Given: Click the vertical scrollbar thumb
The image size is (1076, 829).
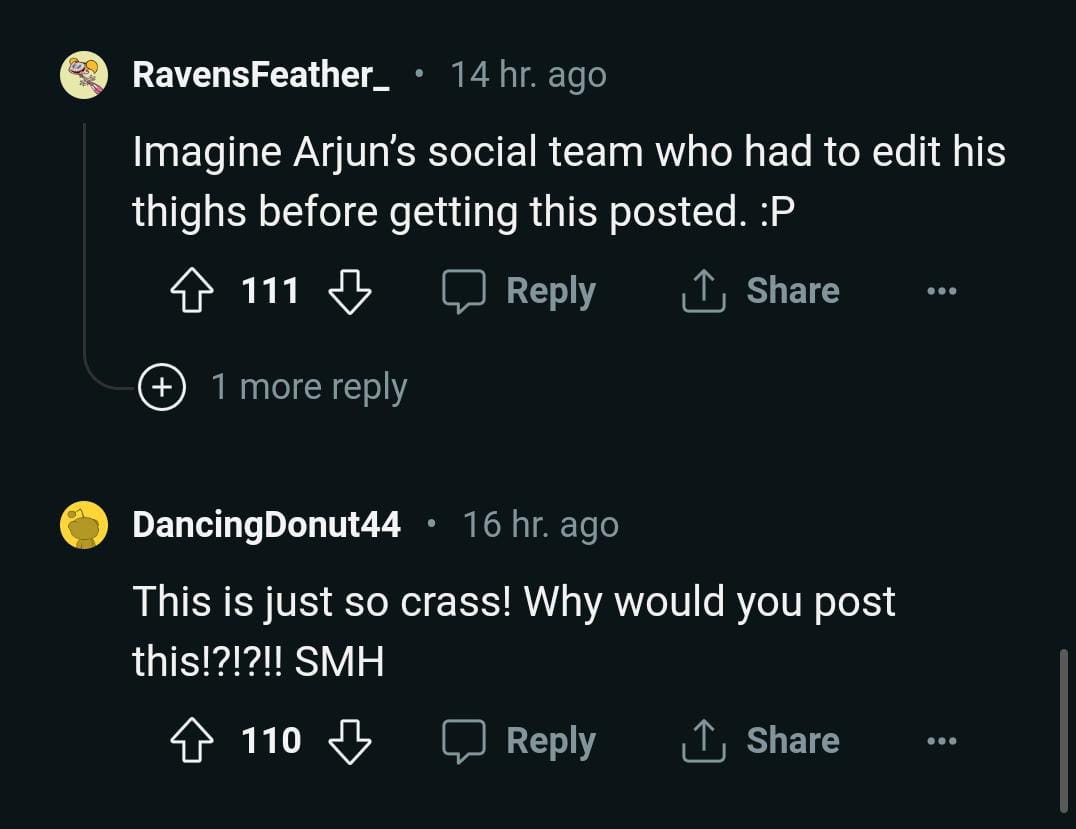Looking at the screenshot, I should tap(1063, 728).
